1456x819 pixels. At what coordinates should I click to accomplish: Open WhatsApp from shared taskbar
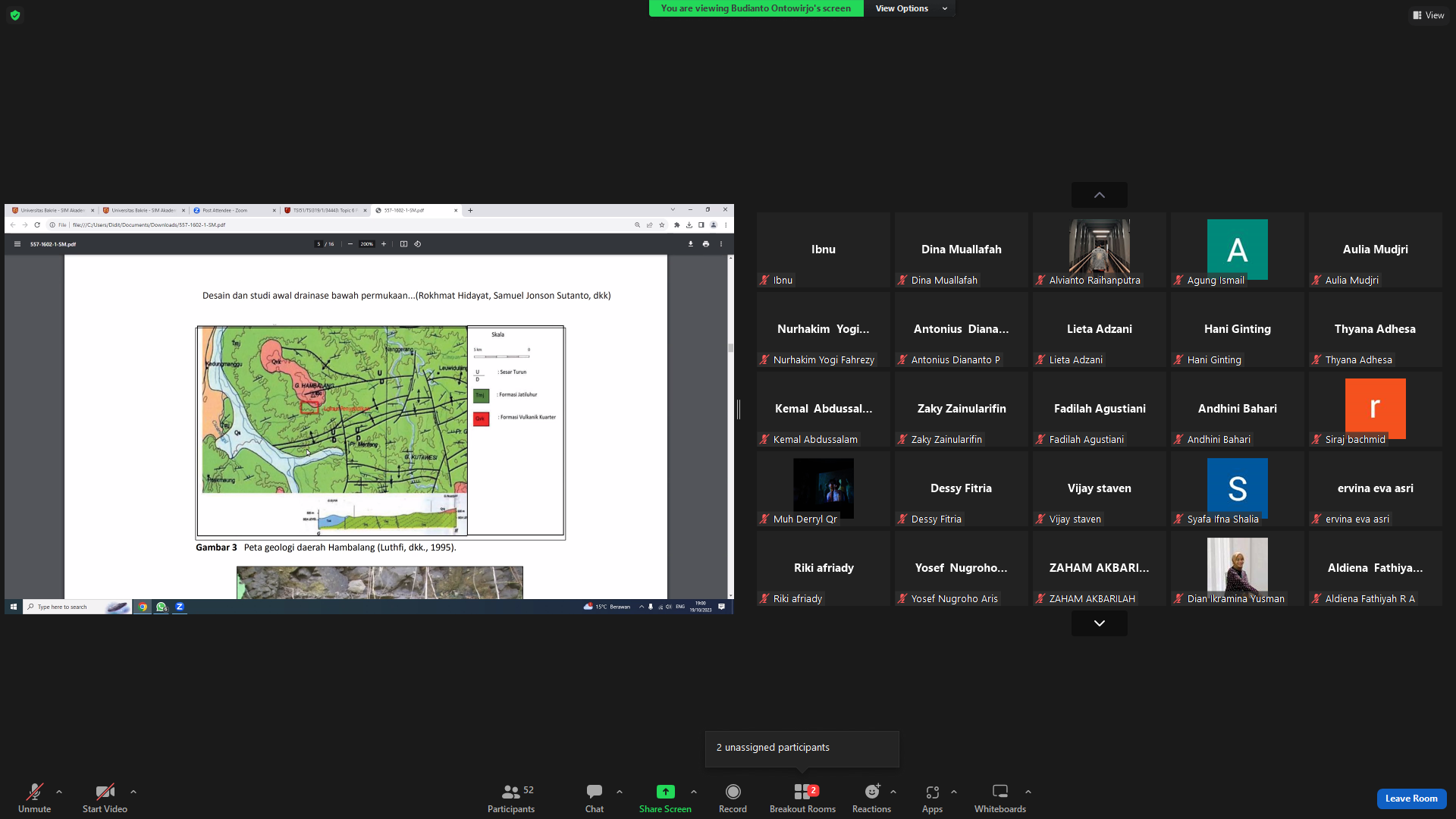coord(162,607)
